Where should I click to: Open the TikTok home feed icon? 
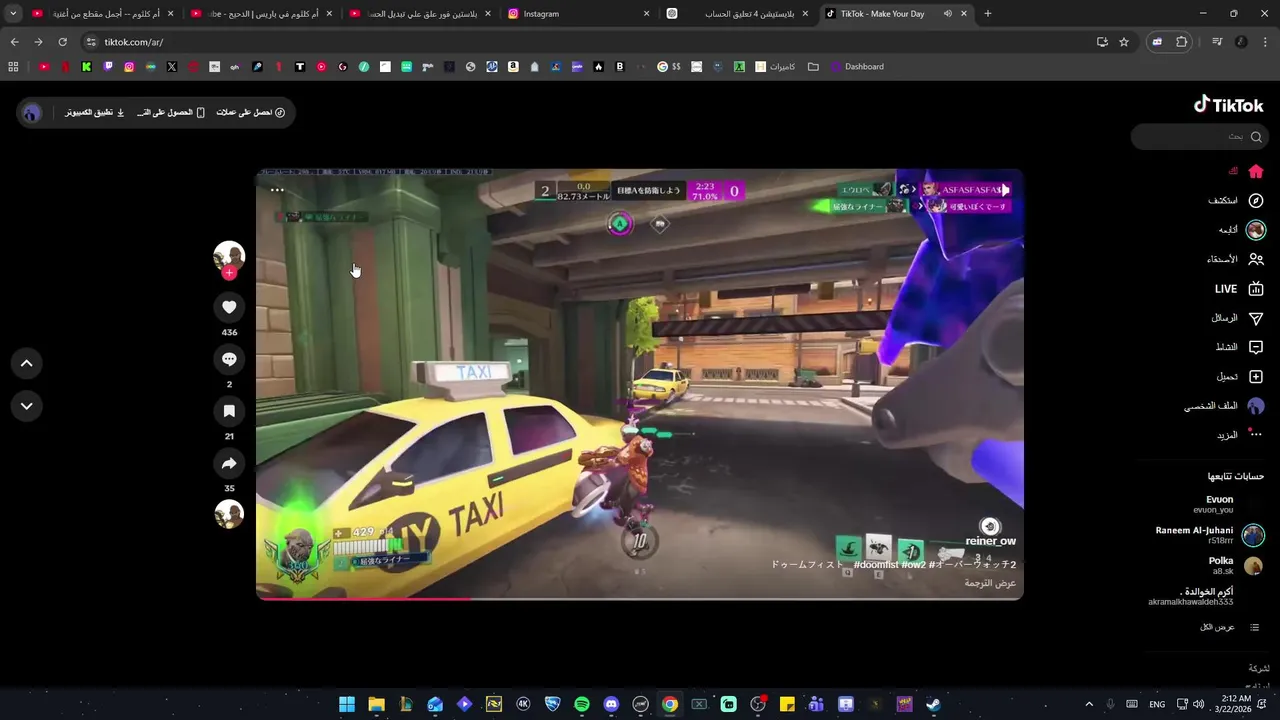[1256, 171]
